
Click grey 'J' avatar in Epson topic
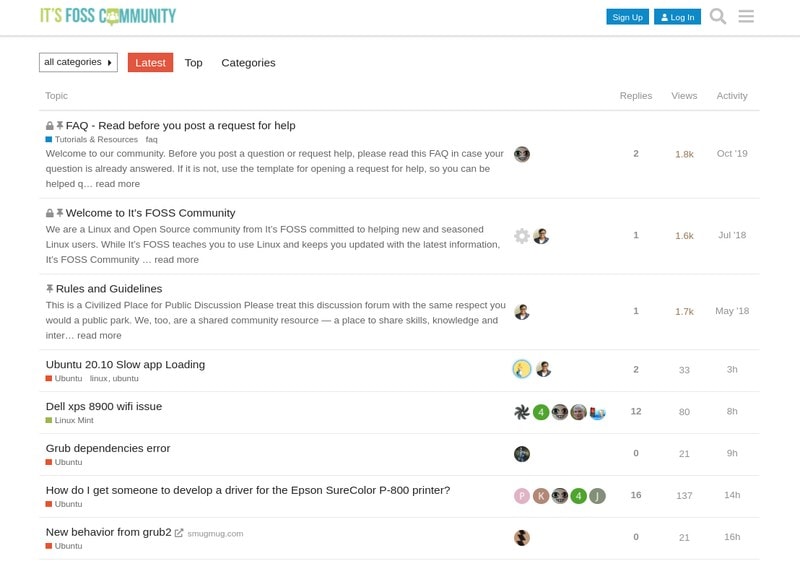pyautogui.click(x=597, y=496)
